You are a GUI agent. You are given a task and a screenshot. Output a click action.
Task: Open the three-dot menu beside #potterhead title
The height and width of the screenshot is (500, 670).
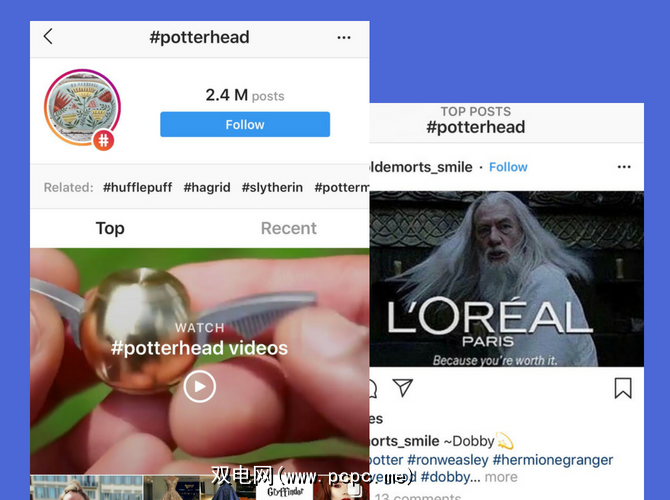(x=344, y=38)
